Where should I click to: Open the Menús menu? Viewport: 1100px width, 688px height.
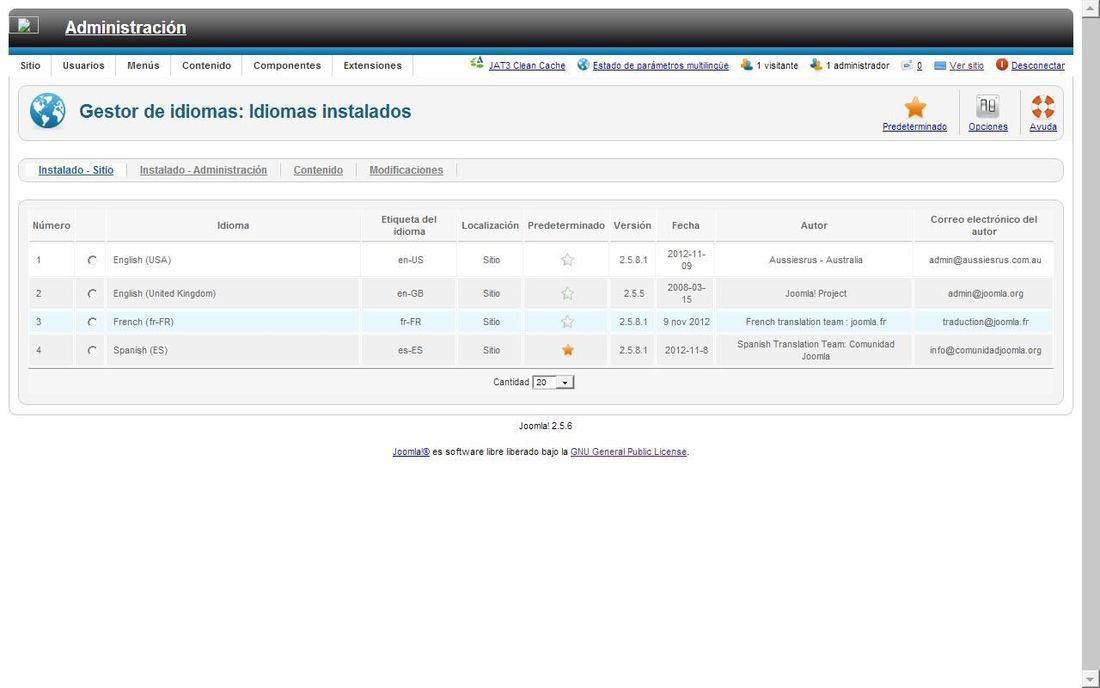point(143,65)
